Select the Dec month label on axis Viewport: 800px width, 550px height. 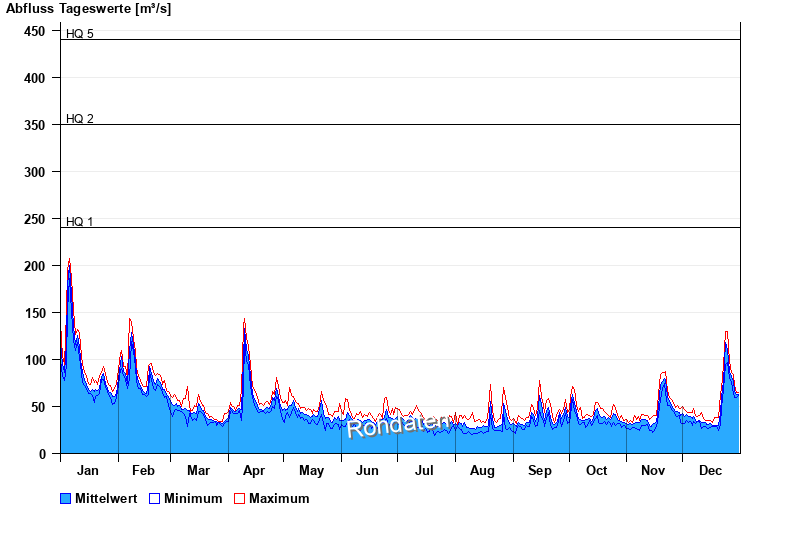tap(710, 471)
